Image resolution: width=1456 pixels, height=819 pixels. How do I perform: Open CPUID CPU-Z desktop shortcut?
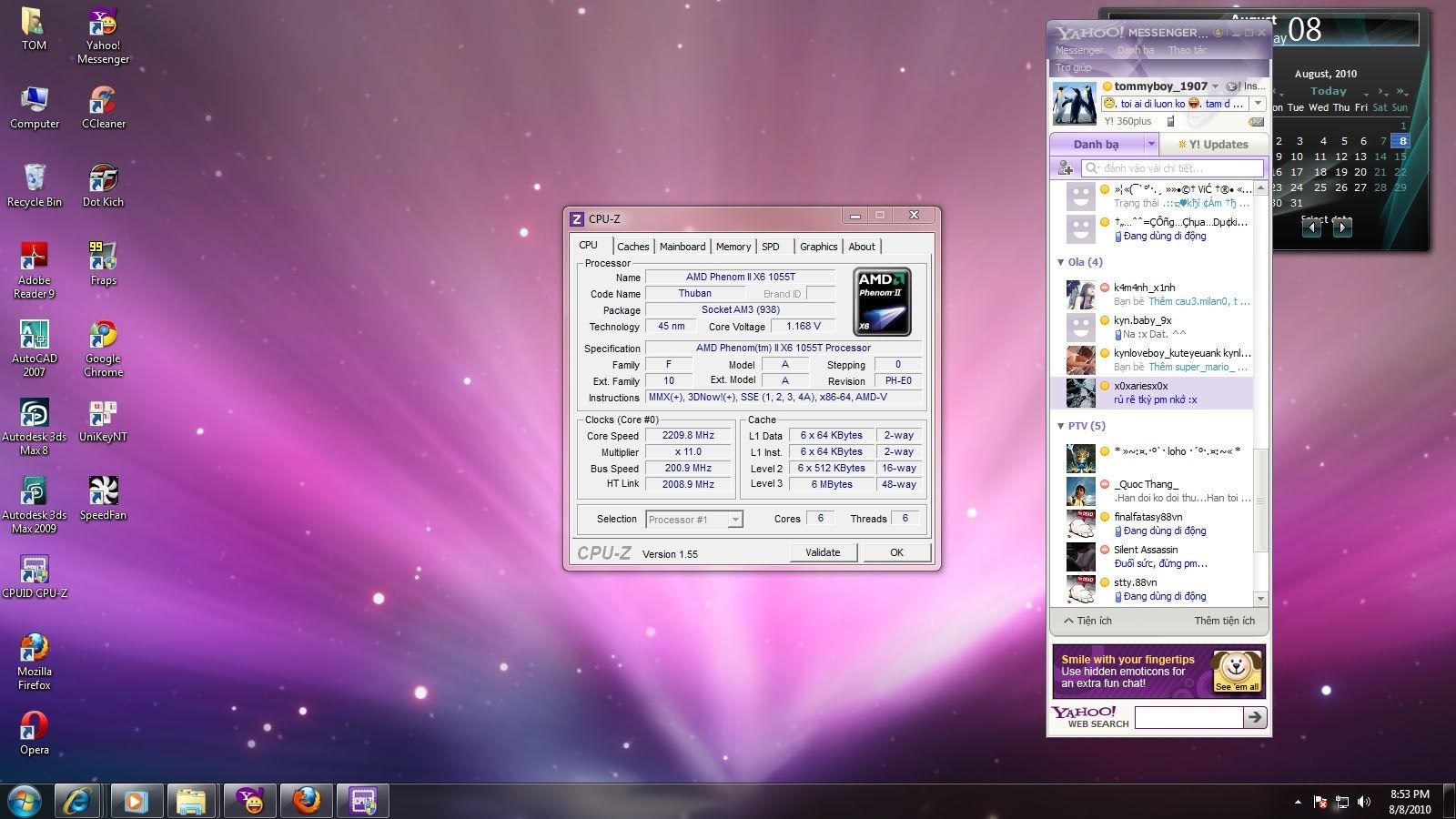click(35, 577)
